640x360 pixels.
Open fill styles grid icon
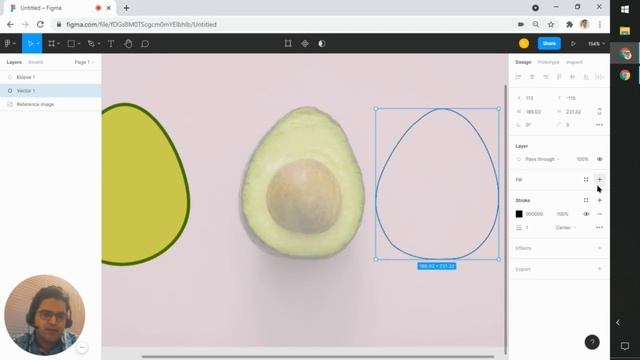tap(586, 180)
